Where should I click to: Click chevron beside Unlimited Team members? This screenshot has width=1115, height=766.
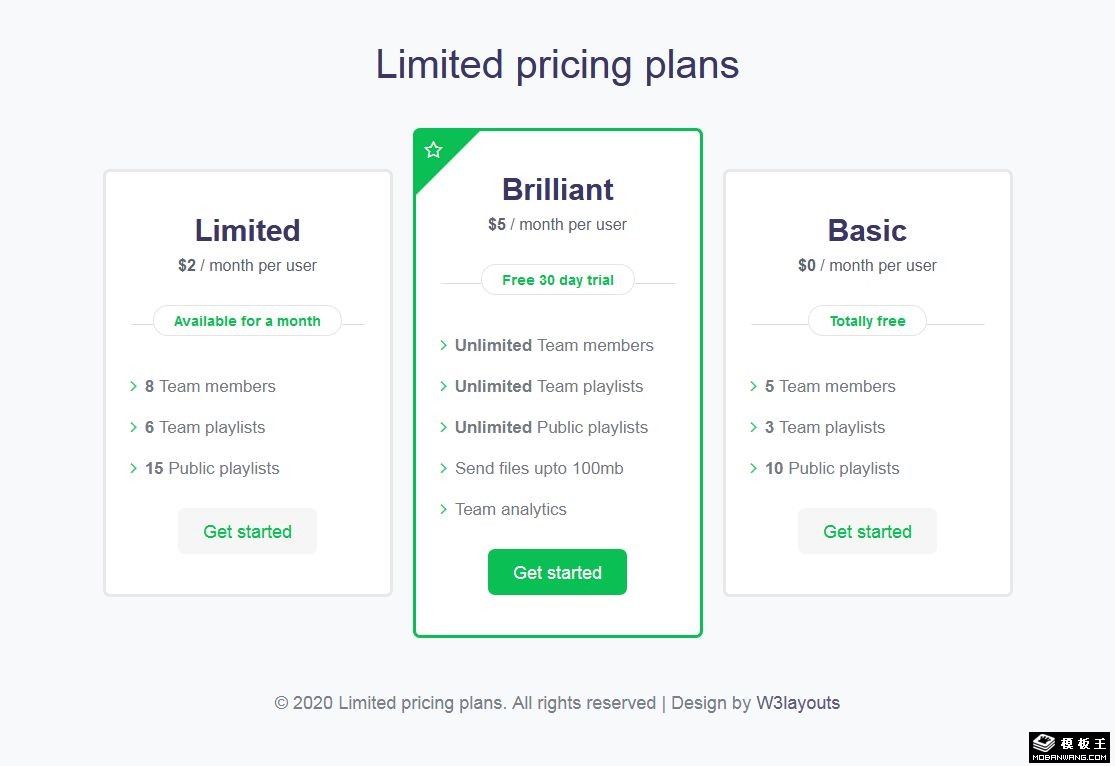pyautogui.click(x=443, y=345)
